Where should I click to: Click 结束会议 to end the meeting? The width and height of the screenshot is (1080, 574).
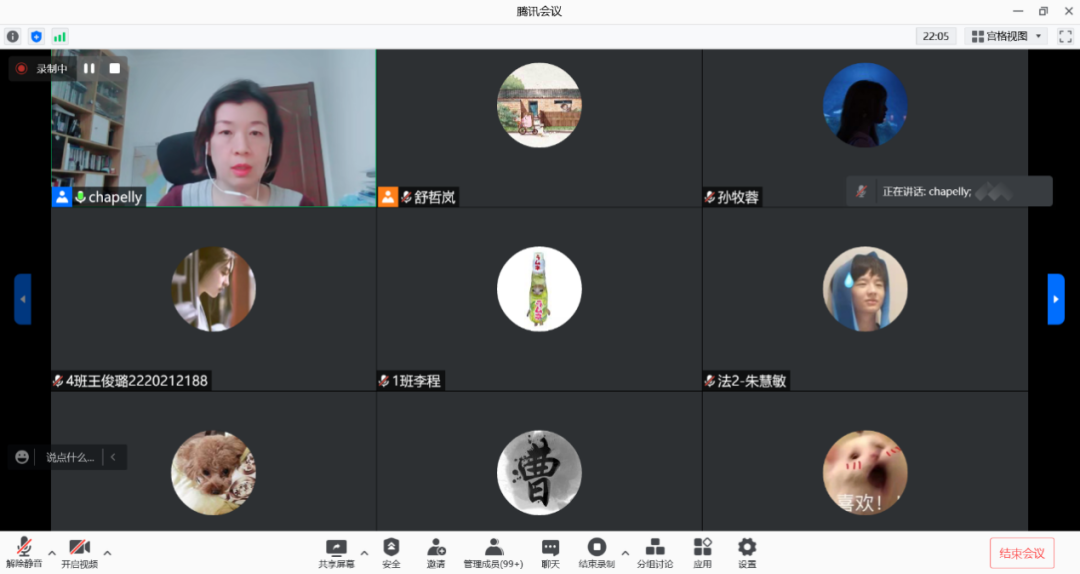click(1021, 553)
